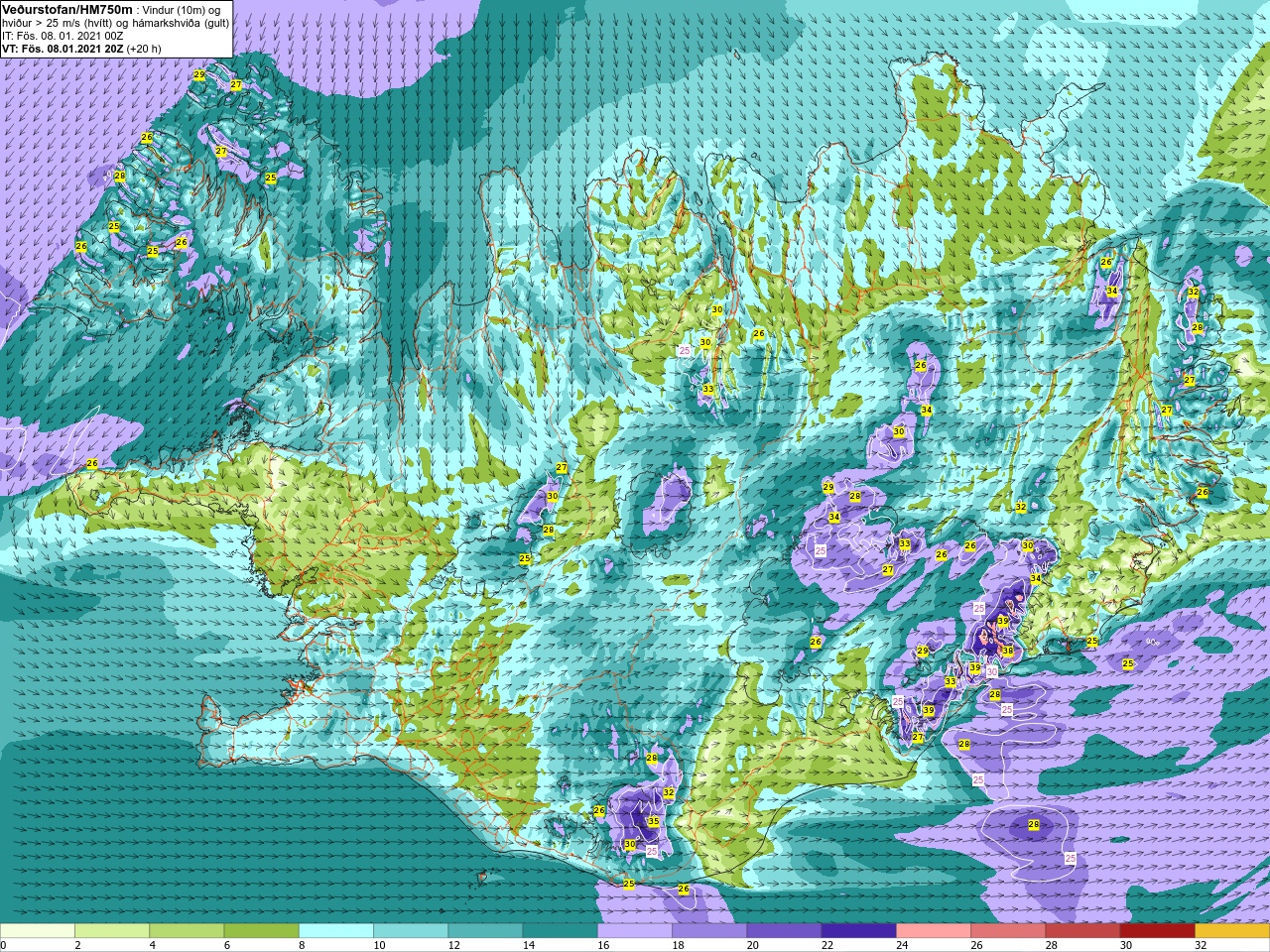Select the light lavender 16–18 legend swatch
Image resolution: width=1270 pixels, height=952 pixels.
635,931
